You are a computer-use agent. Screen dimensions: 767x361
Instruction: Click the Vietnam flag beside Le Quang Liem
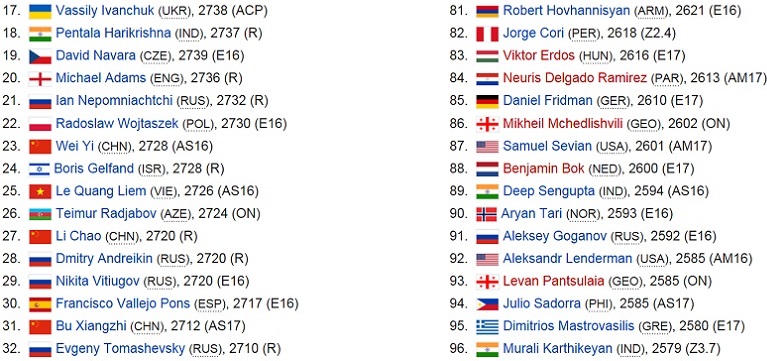[40, 192]
